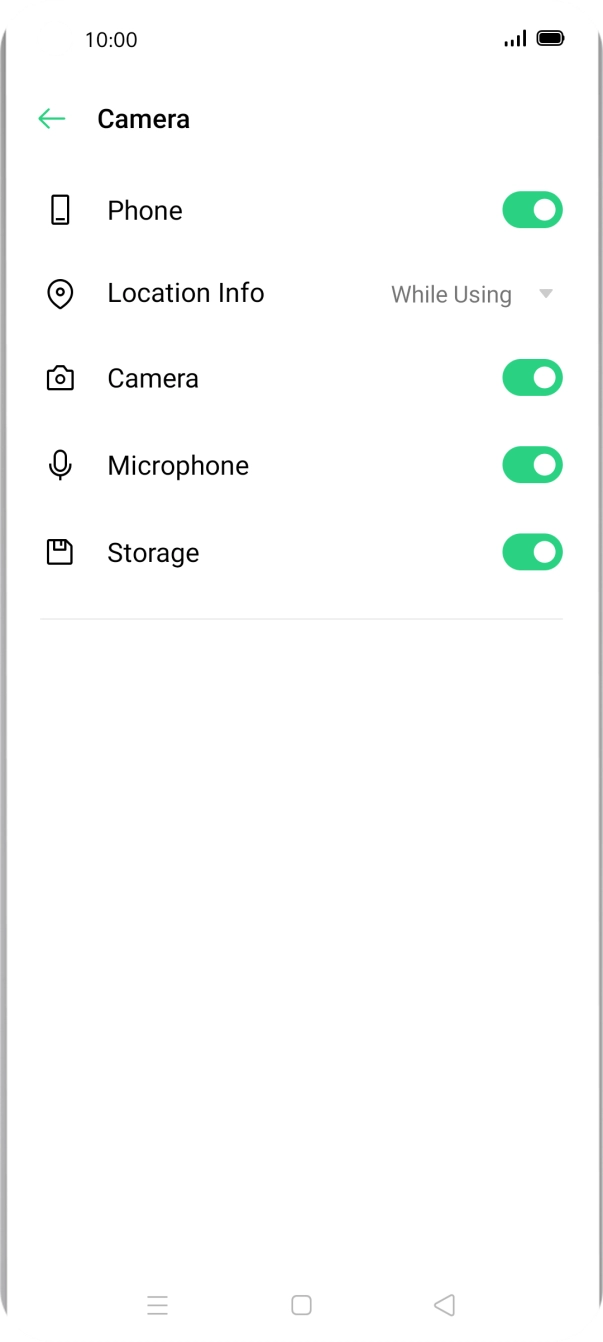The width and height of the screenshot is (603, 1342).
Task: Click the Microphone permission icon
Action: click(x=60, y=464)
